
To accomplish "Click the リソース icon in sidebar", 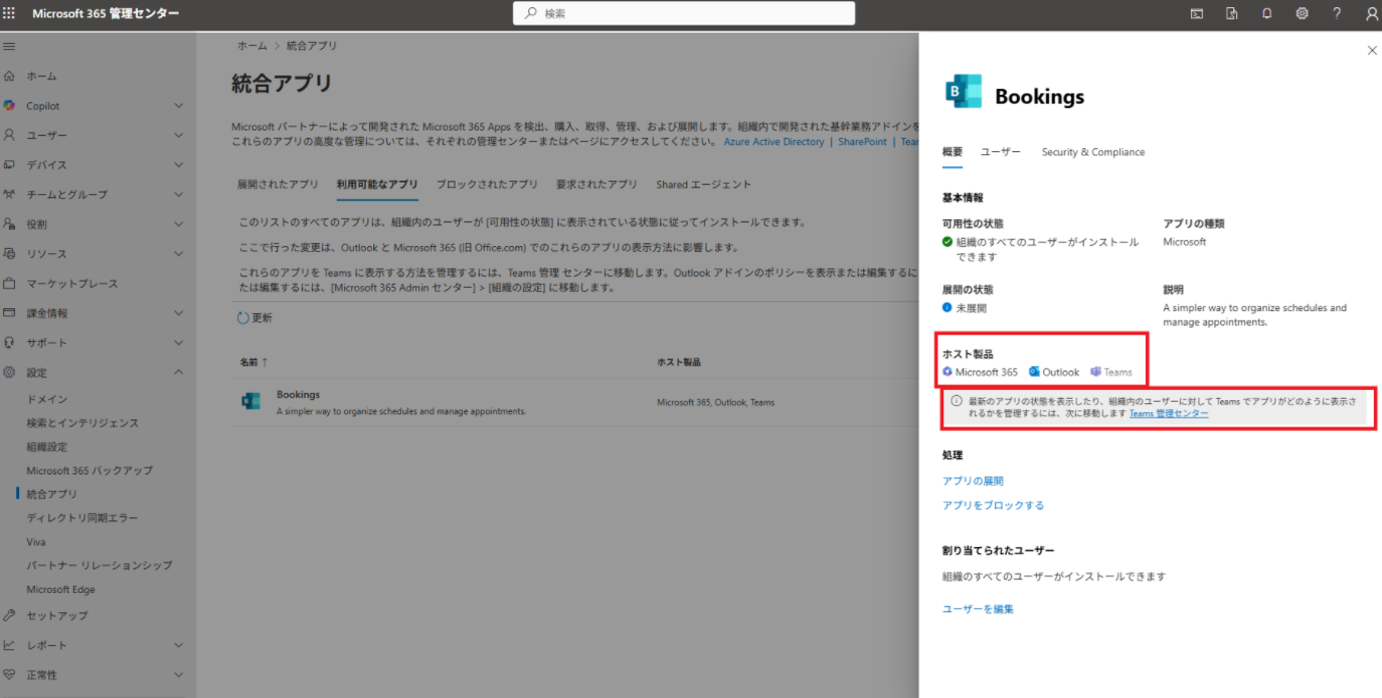I will point(9,254).
